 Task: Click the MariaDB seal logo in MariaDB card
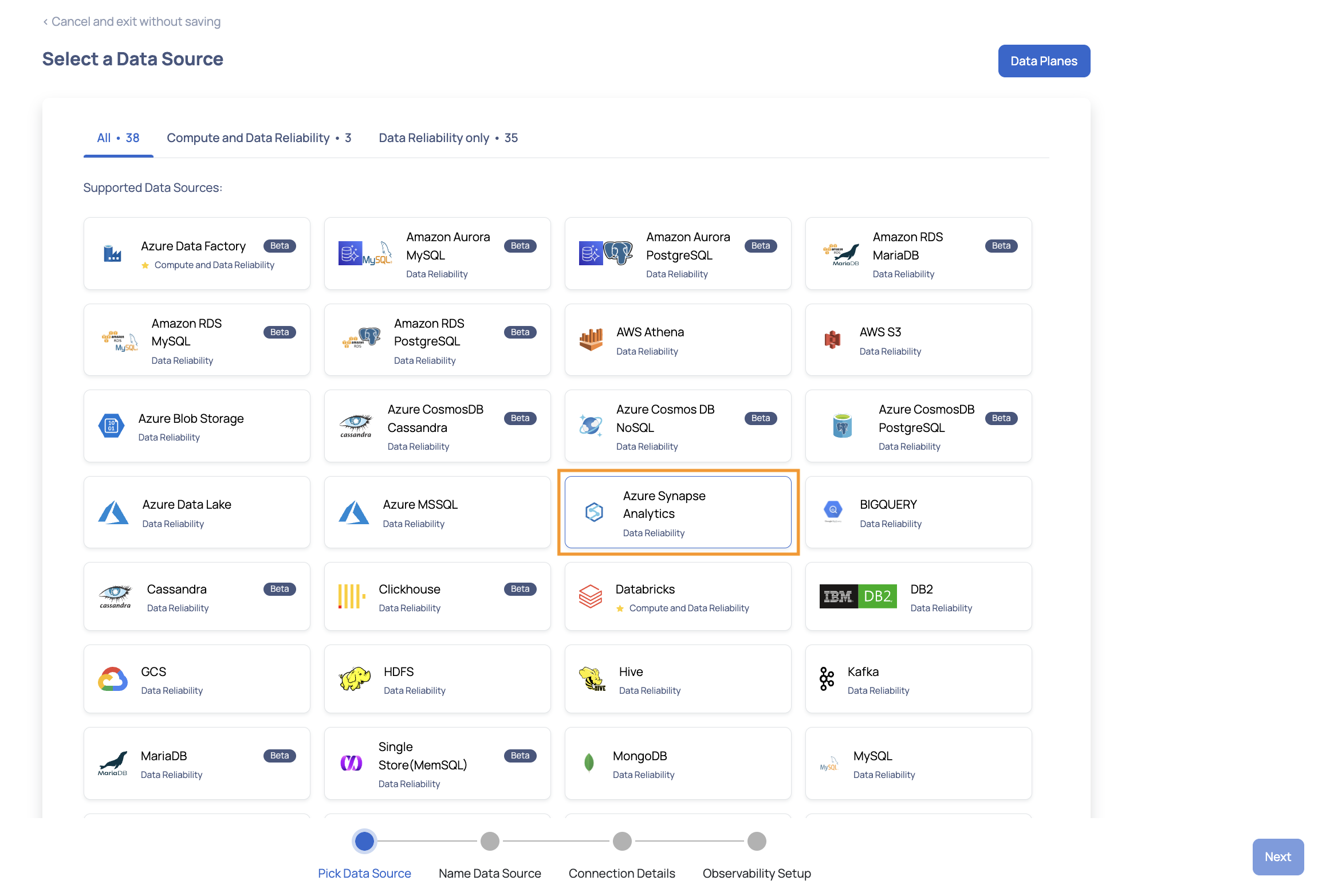point(113,764)
